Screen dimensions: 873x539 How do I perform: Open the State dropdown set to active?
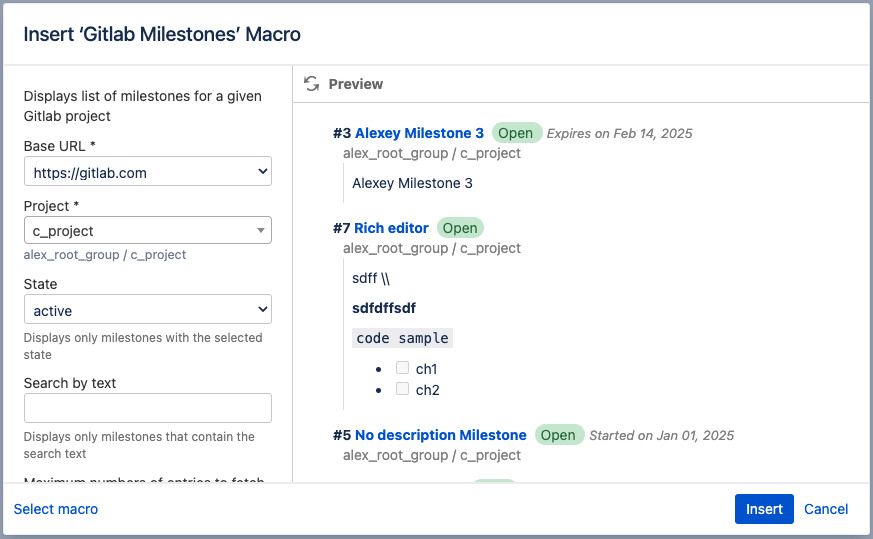(148, 310)
